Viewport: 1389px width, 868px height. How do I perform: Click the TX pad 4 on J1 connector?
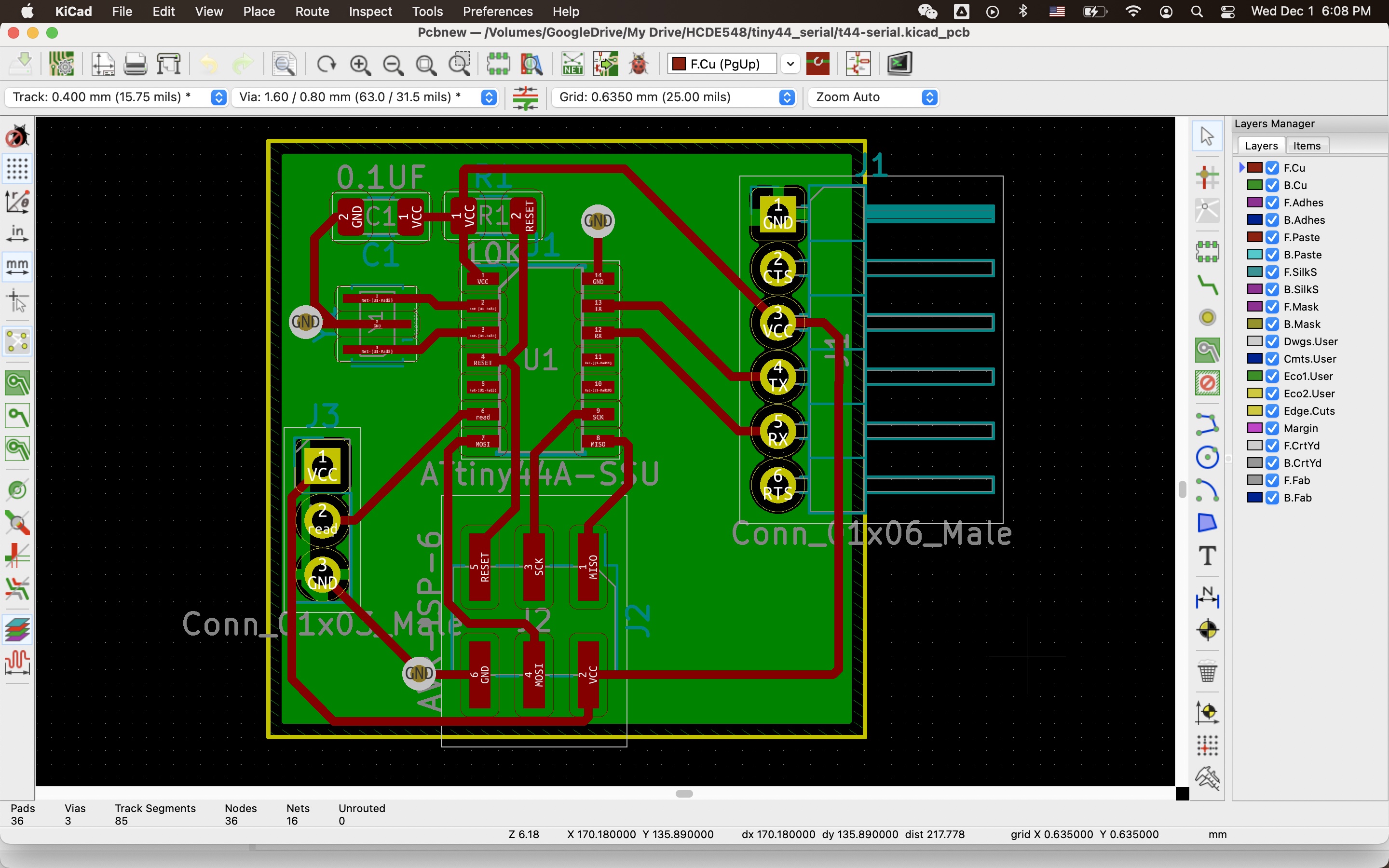point(778,377)
